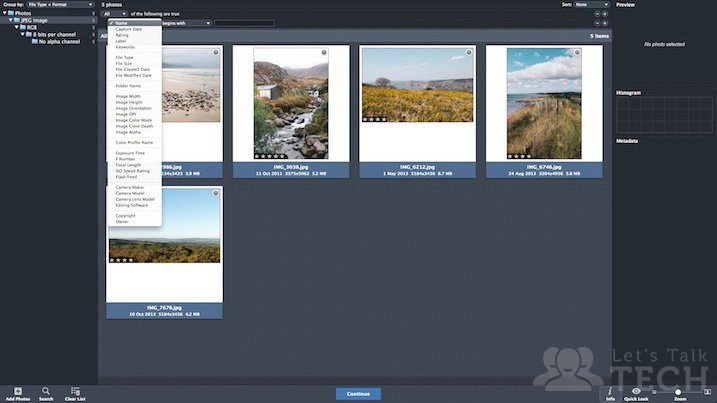Open the Sort dropdown set to None

[x=592, y=5]
